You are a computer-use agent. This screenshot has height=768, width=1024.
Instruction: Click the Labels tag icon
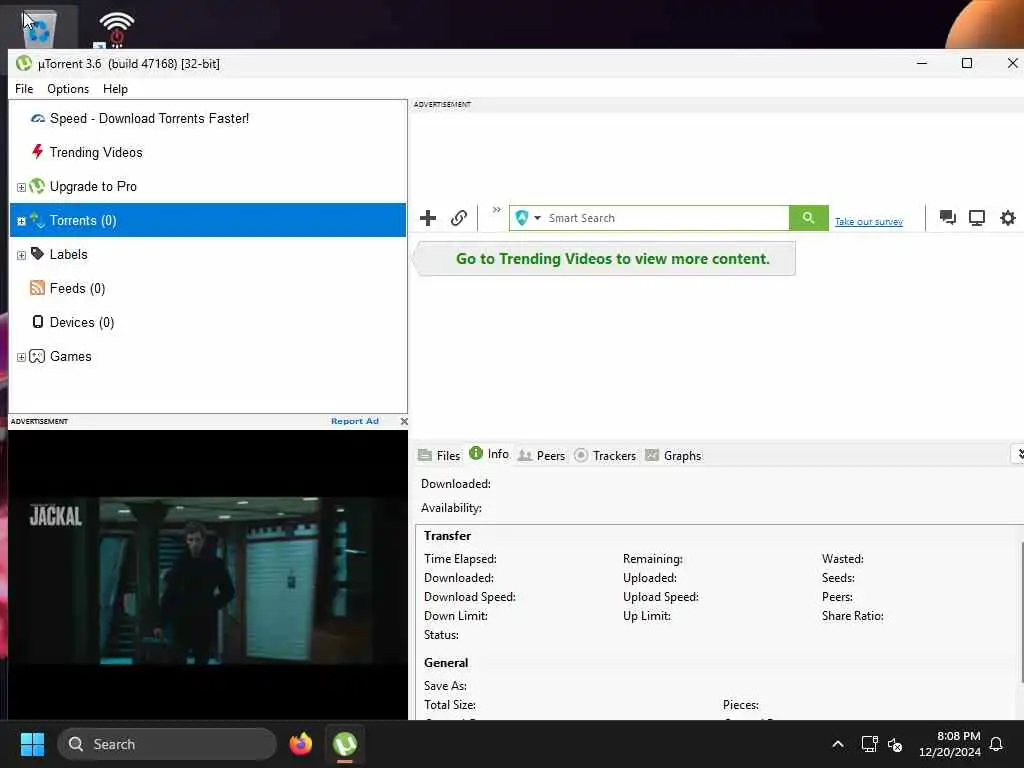(x=38, y=253)
